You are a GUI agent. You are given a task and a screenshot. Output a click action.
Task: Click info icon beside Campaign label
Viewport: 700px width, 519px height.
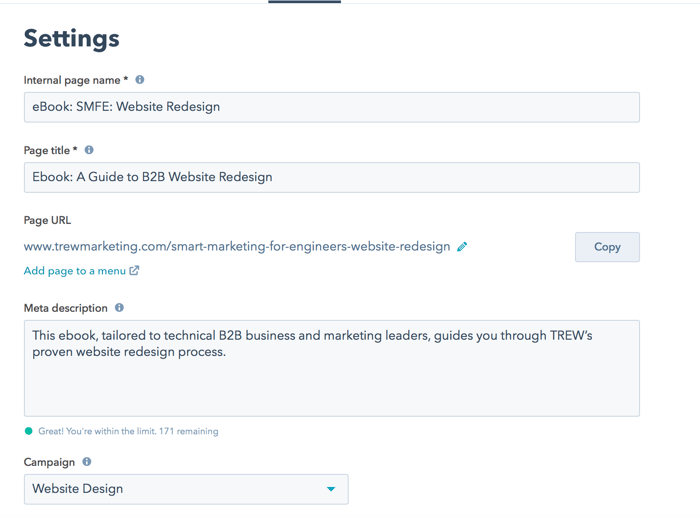(x=87, y=461)
